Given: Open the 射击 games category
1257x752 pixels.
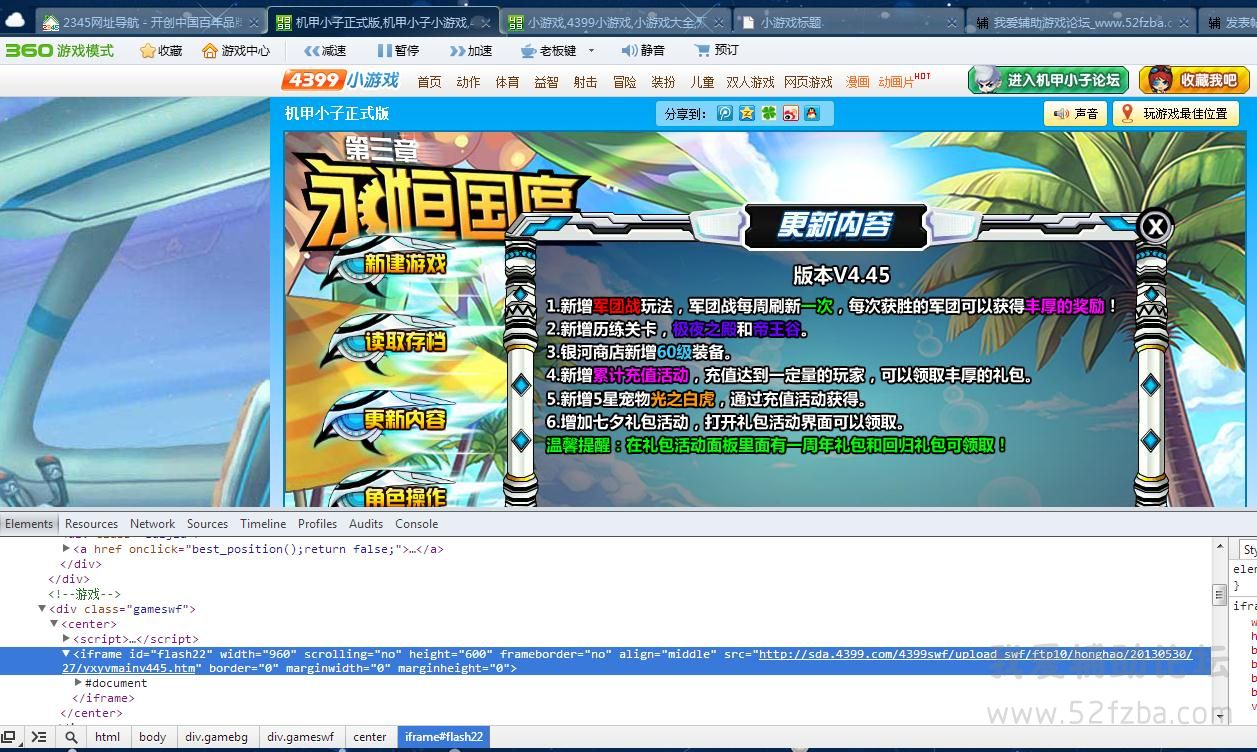Looking at the screenshot, I should (x=585, y=82).
